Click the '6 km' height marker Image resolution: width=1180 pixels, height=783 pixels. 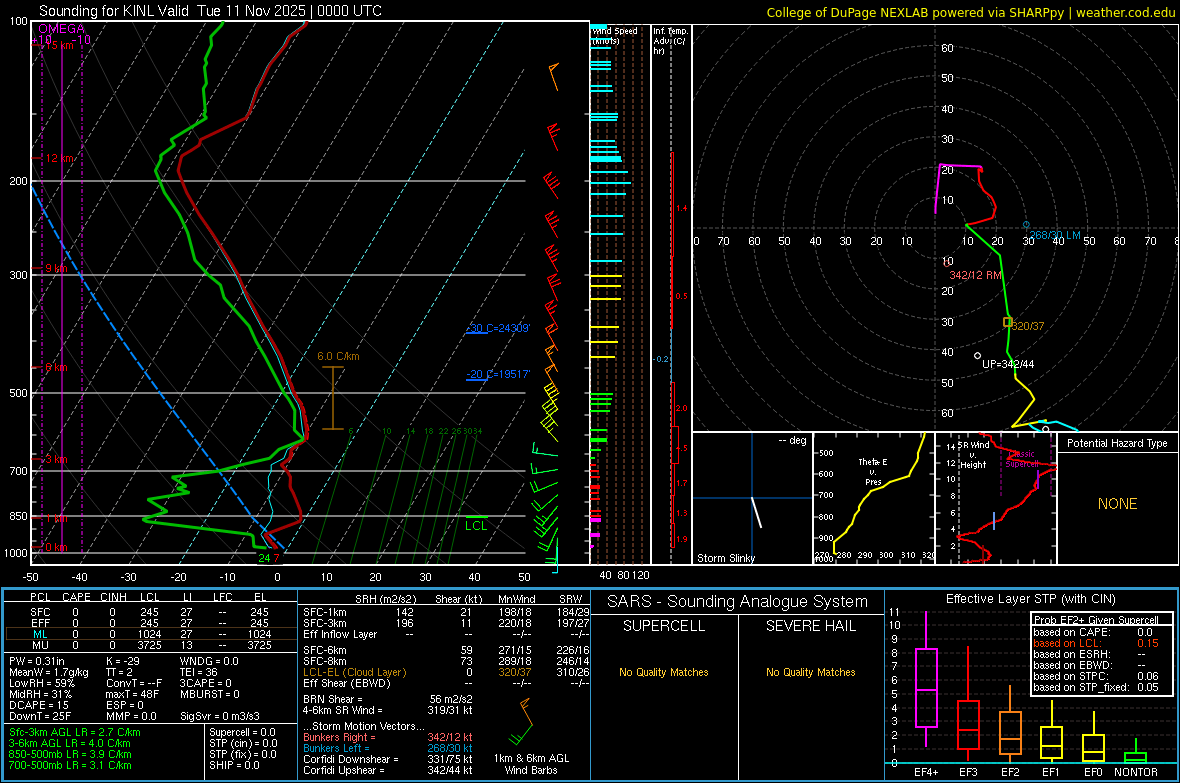(x=56, y=367)
